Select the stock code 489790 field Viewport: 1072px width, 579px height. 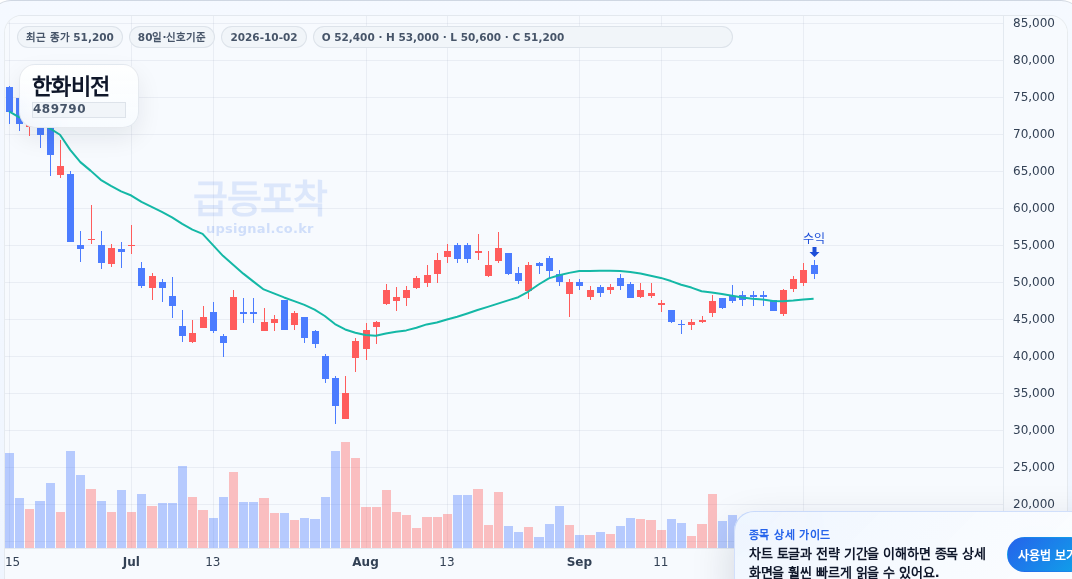[79, 109]
